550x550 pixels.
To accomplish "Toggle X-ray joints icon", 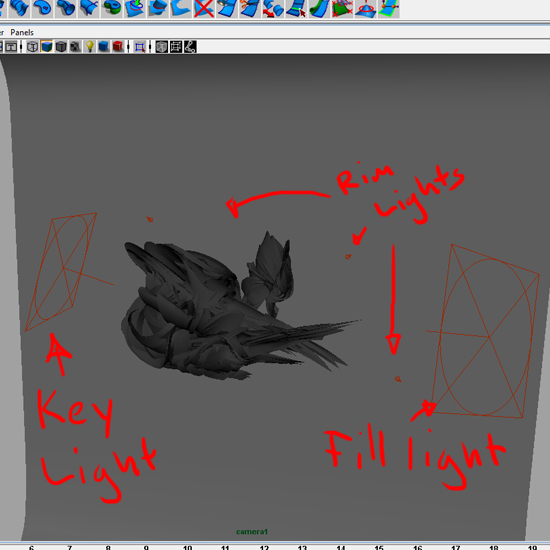I will click(190, 47).
